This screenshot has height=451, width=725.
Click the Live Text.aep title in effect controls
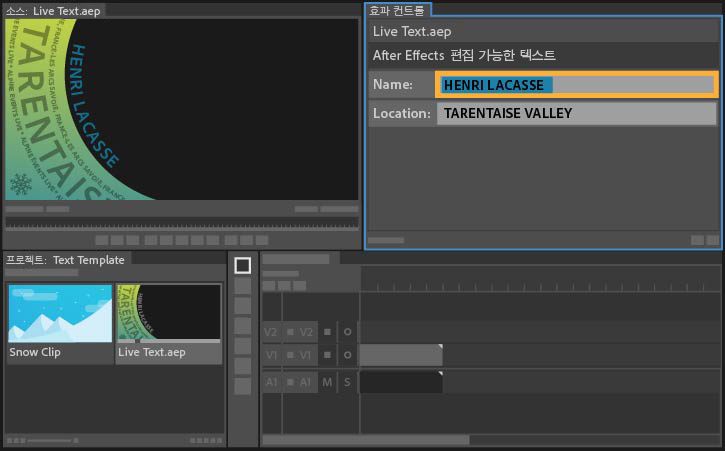tap(412, 31)
